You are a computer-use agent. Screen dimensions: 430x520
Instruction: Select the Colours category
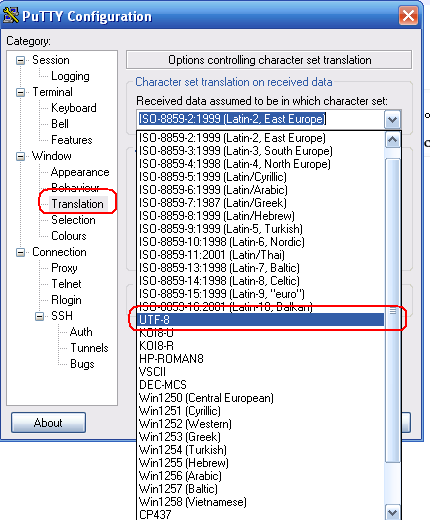point(69,236)
